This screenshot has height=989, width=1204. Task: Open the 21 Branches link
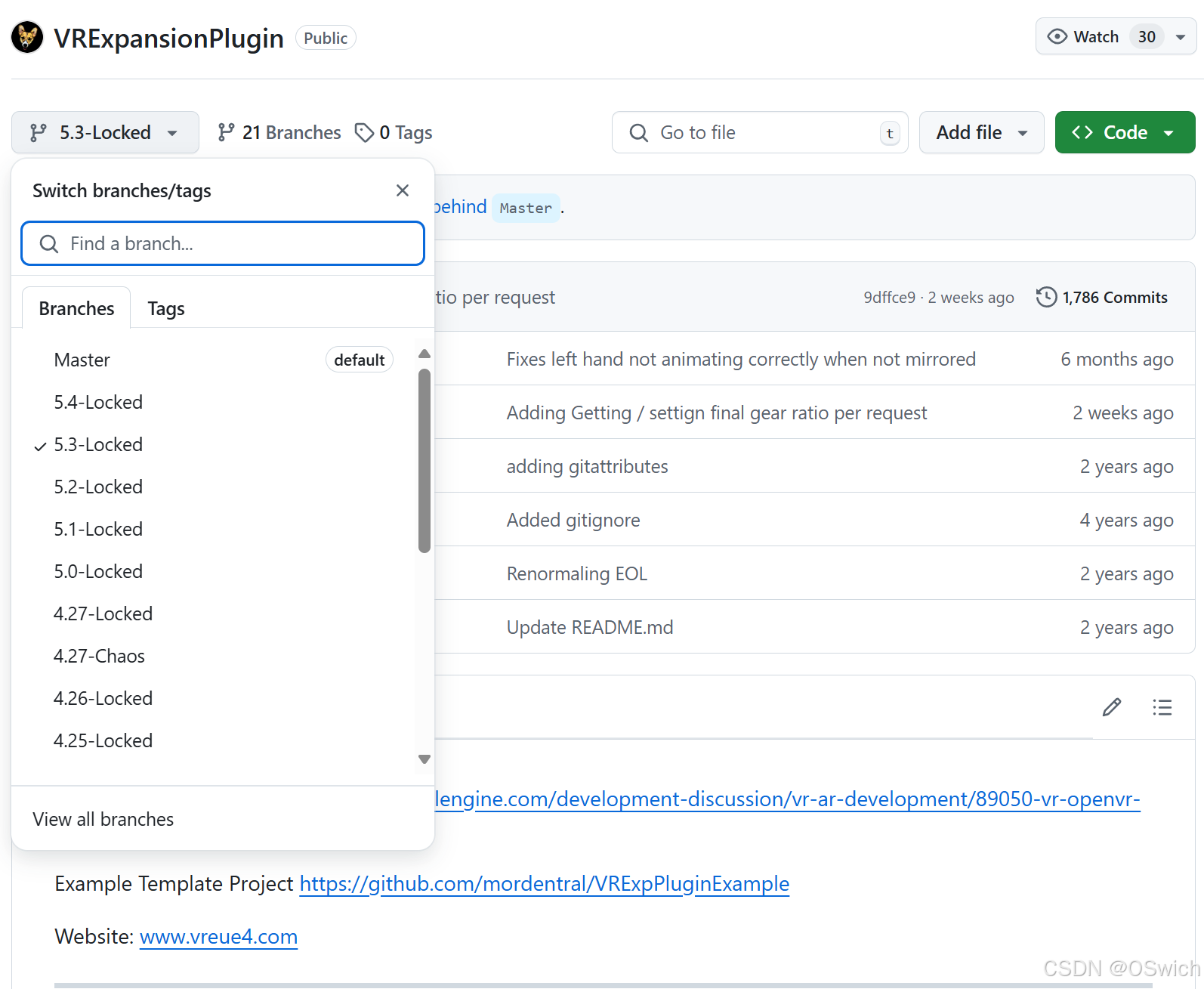pyautogui.click(x=279, y=132)
